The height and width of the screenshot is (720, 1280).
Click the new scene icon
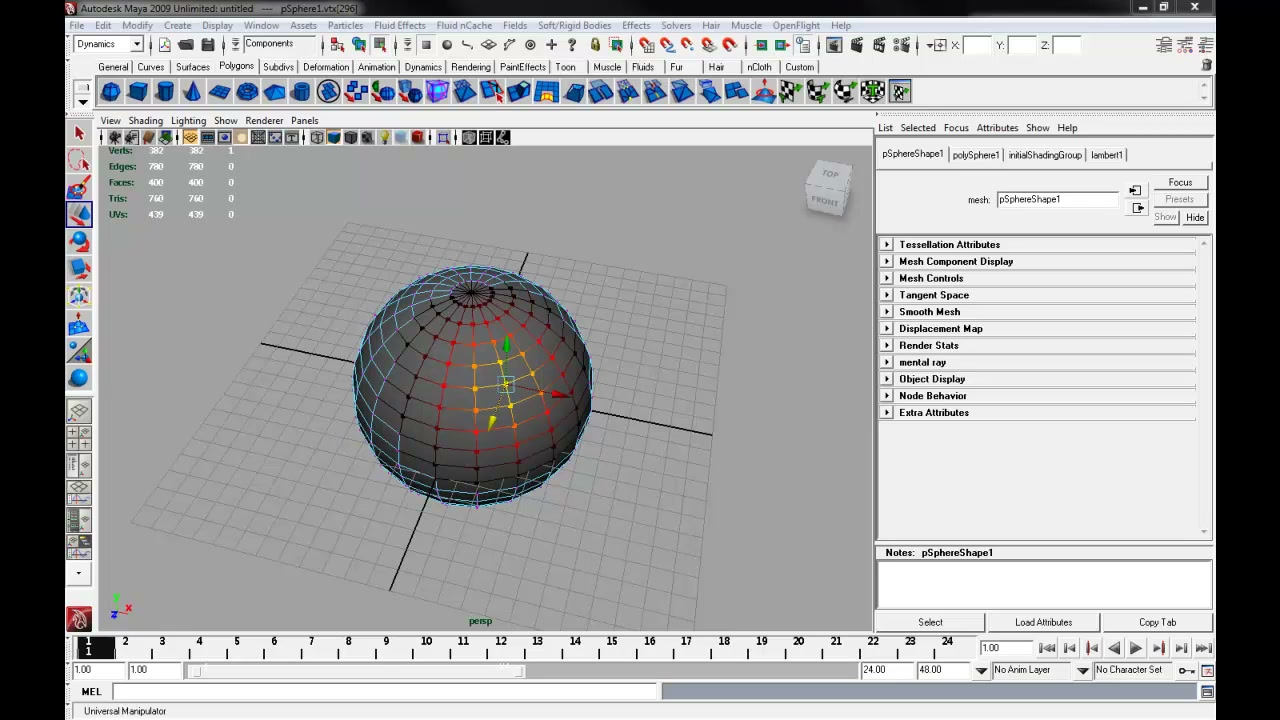coord(164,45)
